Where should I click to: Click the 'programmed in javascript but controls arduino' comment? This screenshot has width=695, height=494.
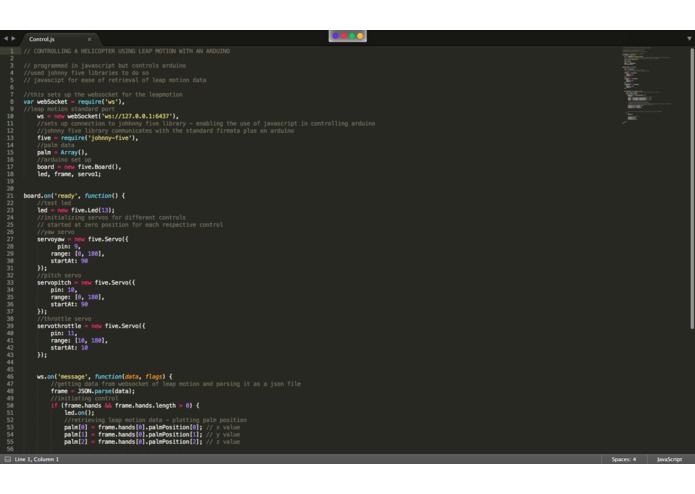point(105,66)
